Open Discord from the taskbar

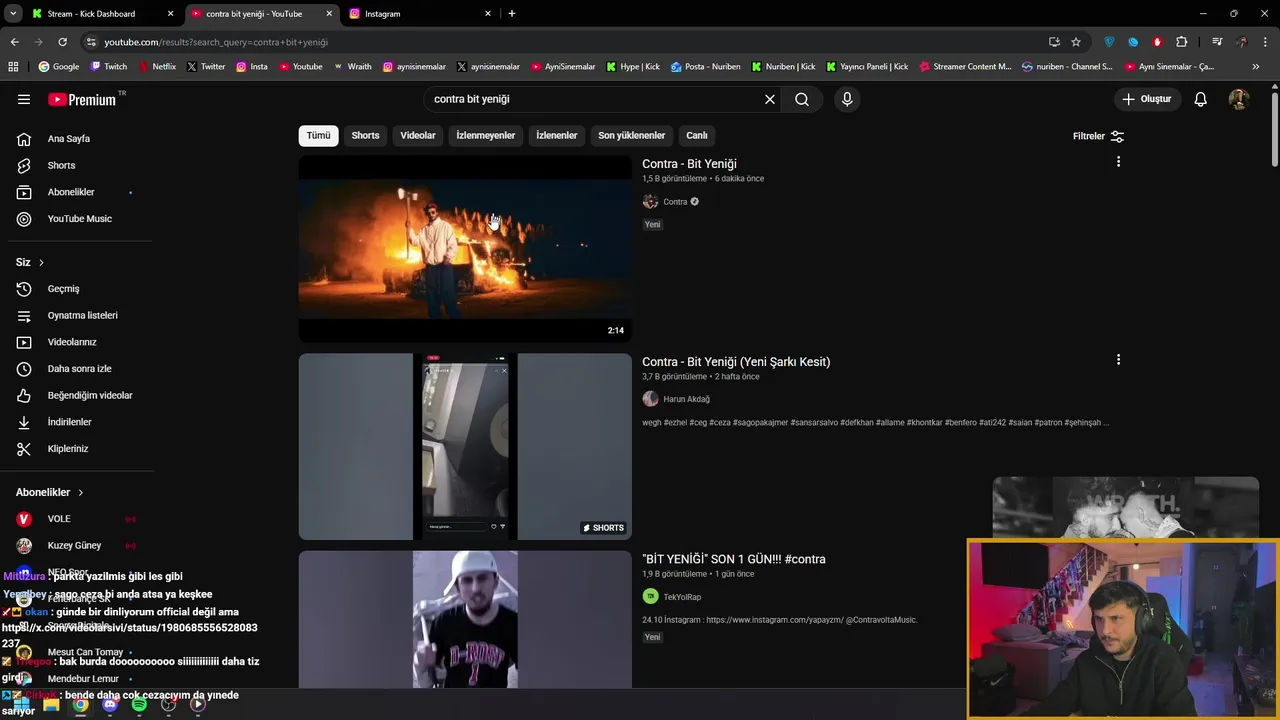(x=110, y=705)
